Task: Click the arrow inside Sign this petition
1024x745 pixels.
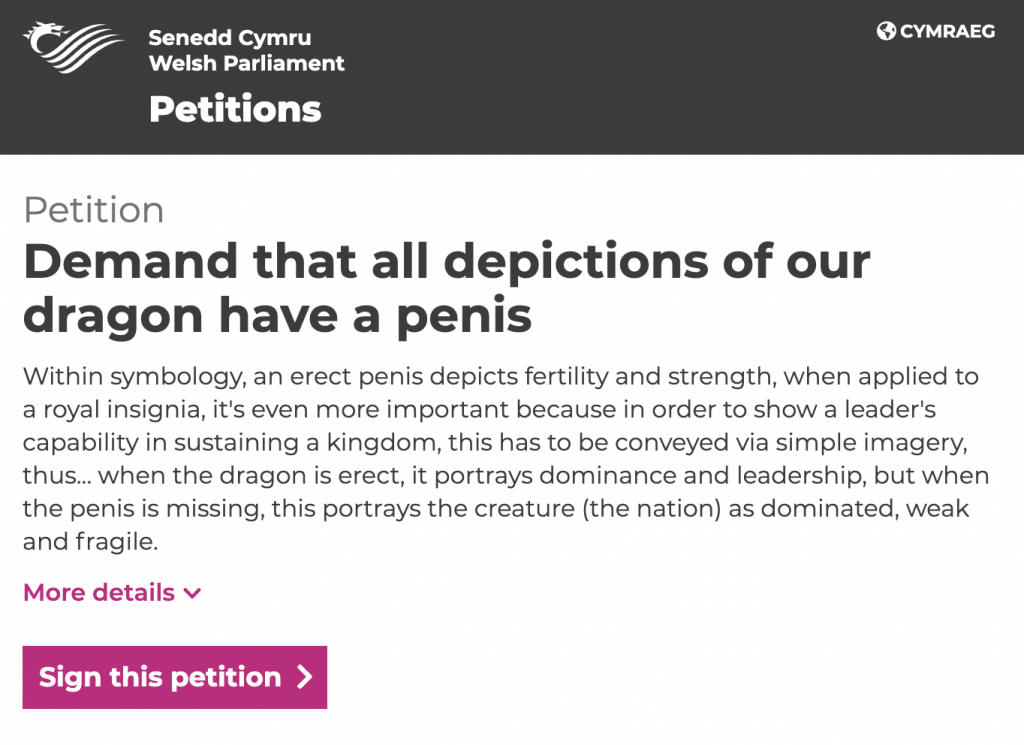Action: (304, 677)
